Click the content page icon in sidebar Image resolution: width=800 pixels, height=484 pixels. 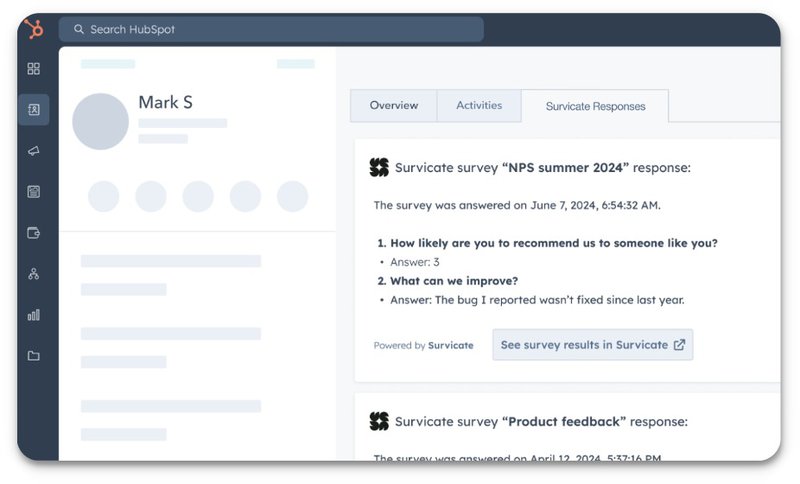34,191
